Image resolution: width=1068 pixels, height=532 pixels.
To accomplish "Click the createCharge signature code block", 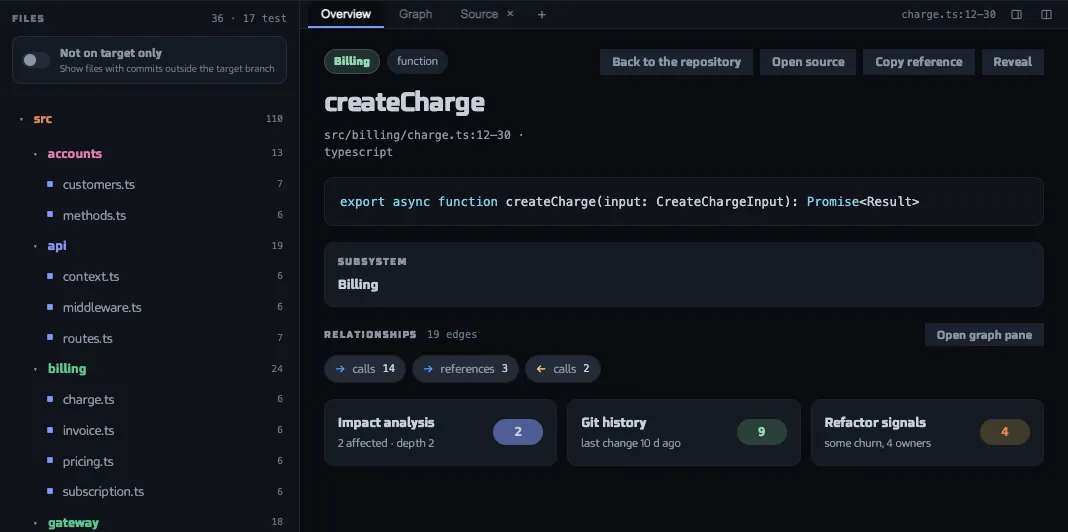I will click(684, 202).
